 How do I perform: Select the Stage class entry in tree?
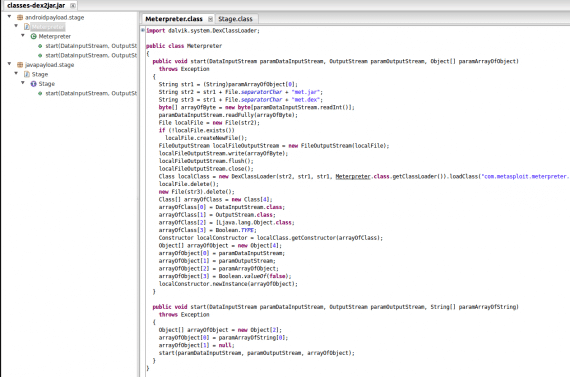47,84
